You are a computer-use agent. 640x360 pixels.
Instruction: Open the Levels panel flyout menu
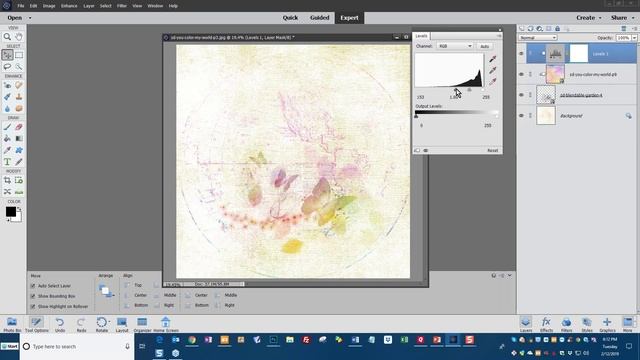pos(499,36)
